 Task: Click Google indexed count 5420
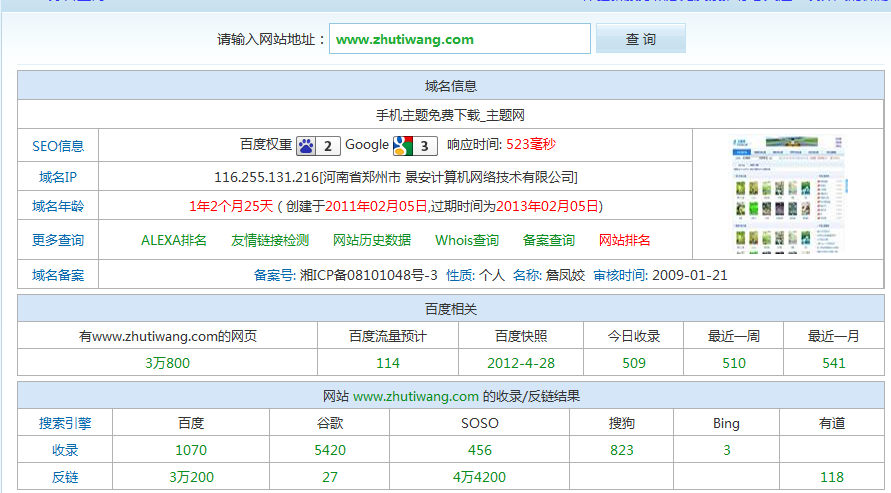330,450
